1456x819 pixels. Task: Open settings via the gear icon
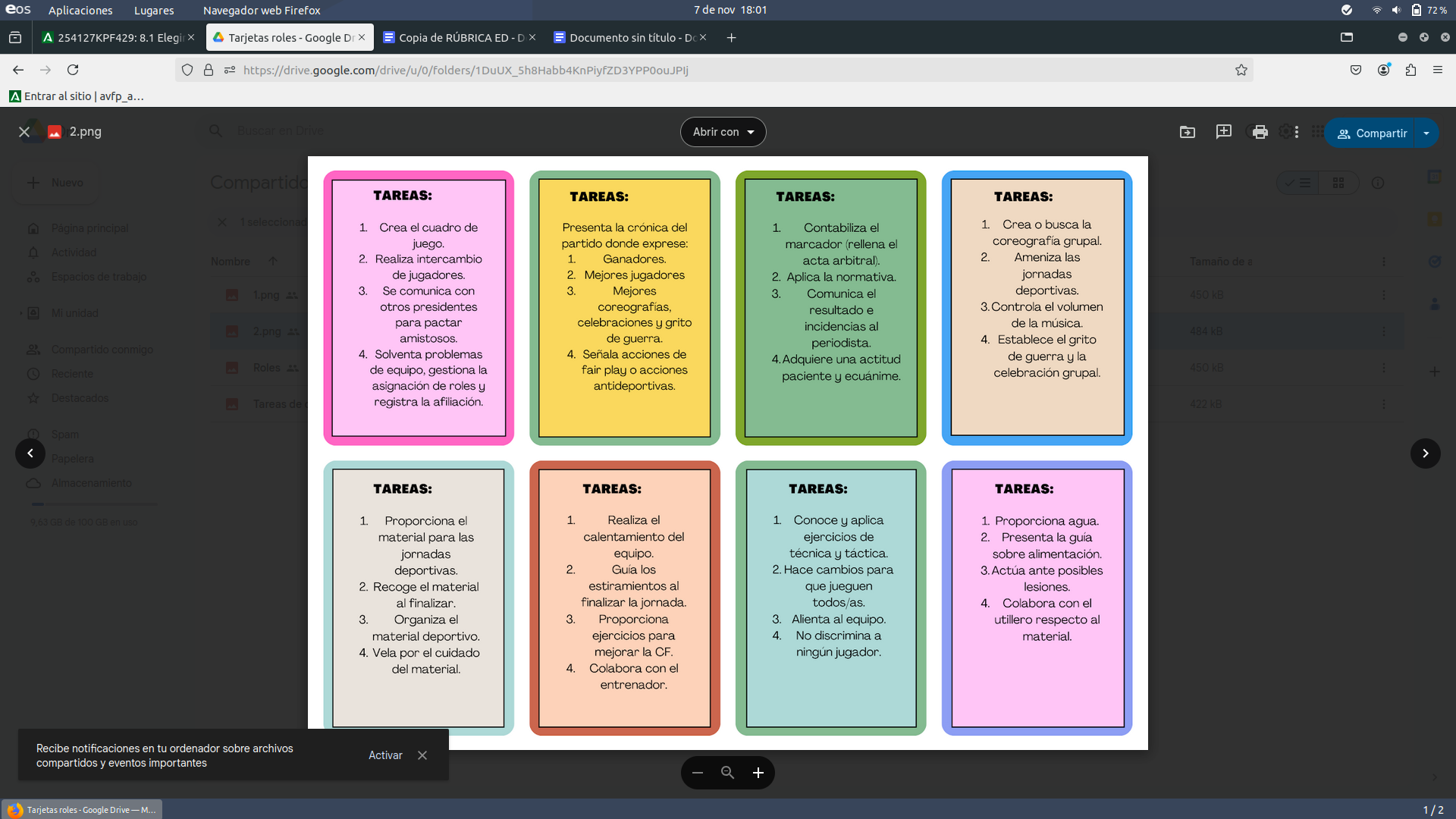pyautogui.click(x=1286, y=131)
